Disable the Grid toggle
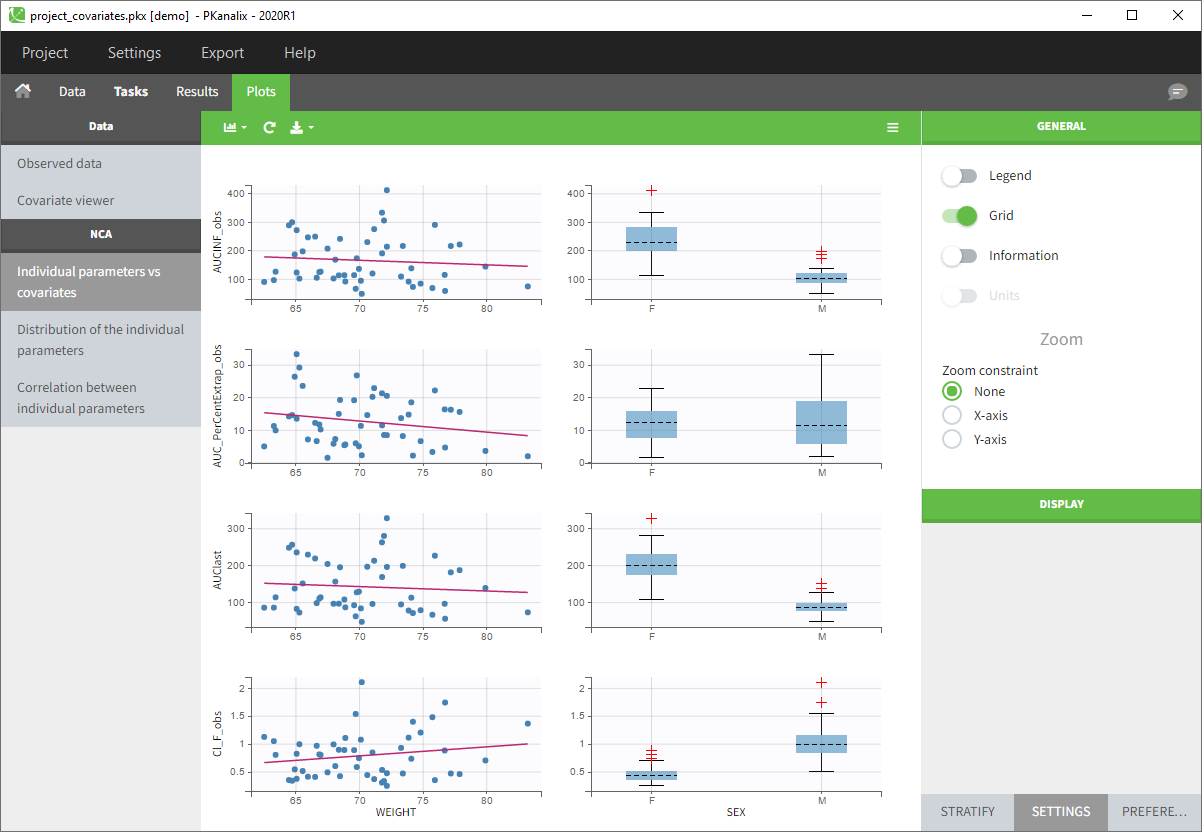 (959, 216)
